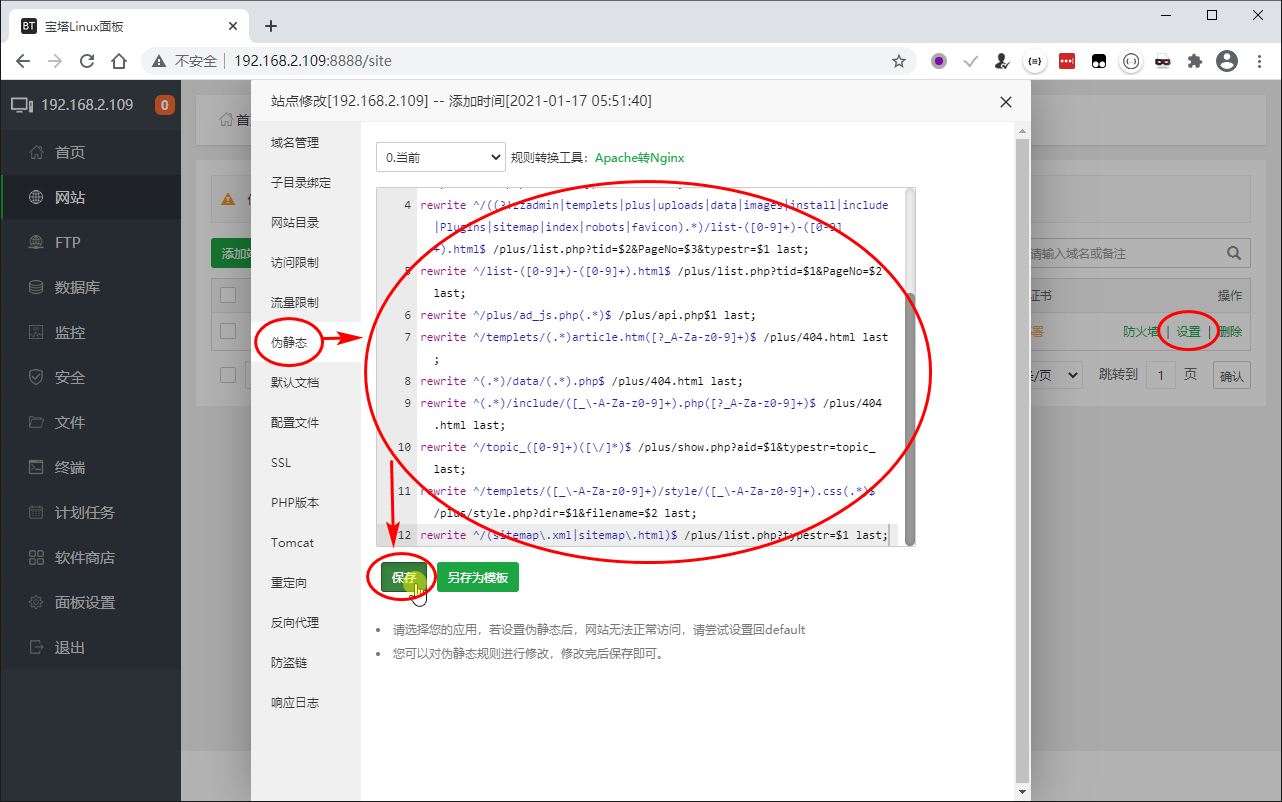Open the Apache转Nginx conversion tool link
1282x802 pixels.
click(x=639, y=158)
